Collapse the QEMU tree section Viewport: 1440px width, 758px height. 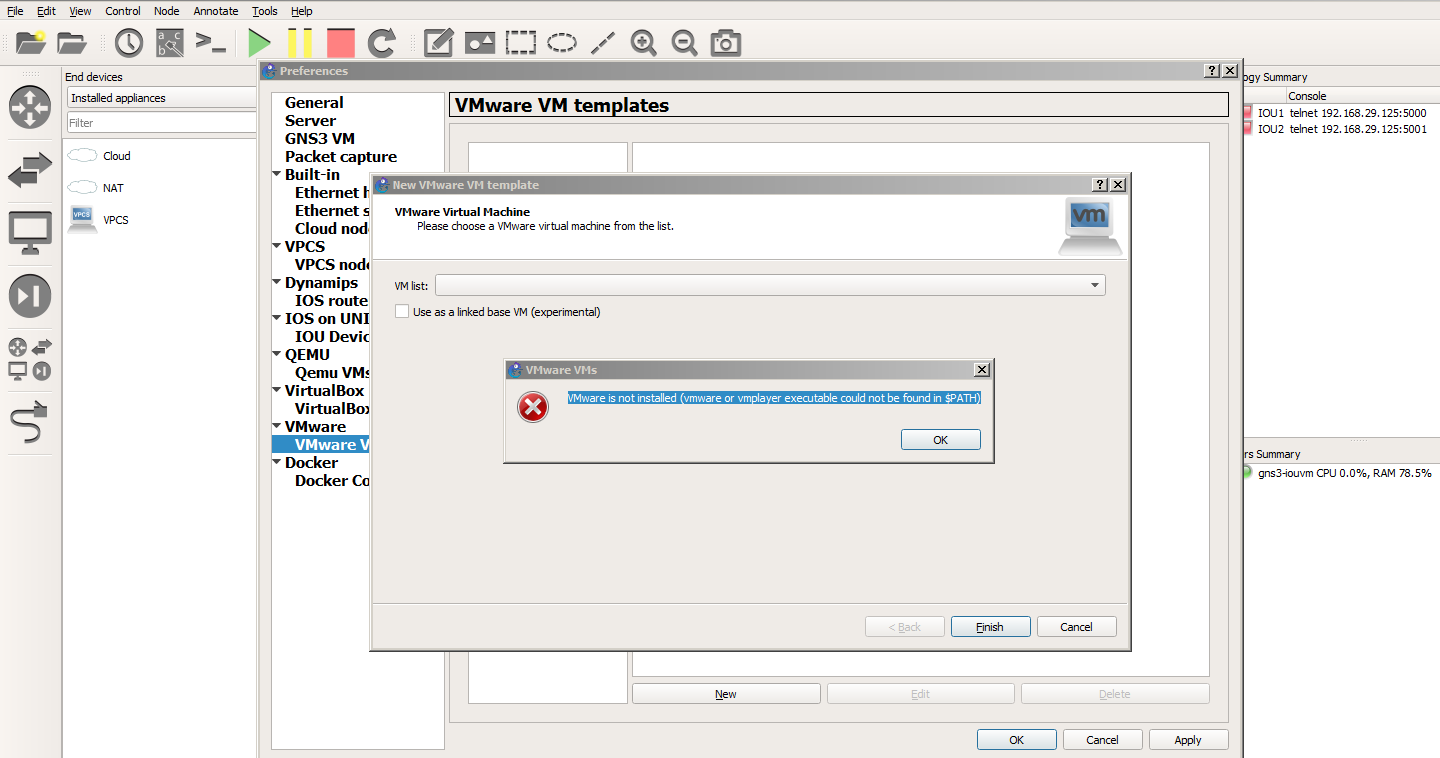pos(277,355)
